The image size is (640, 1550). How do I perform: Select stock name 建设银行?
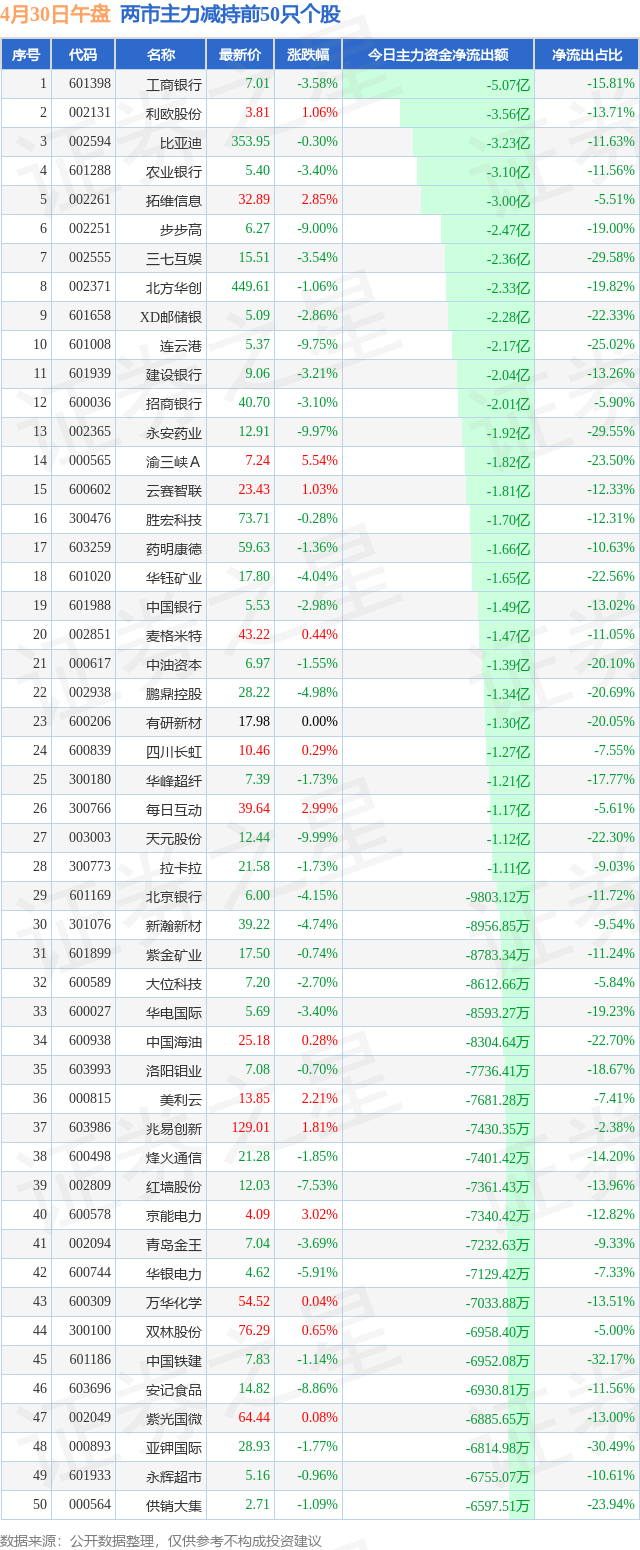click(x=174, y=374)
